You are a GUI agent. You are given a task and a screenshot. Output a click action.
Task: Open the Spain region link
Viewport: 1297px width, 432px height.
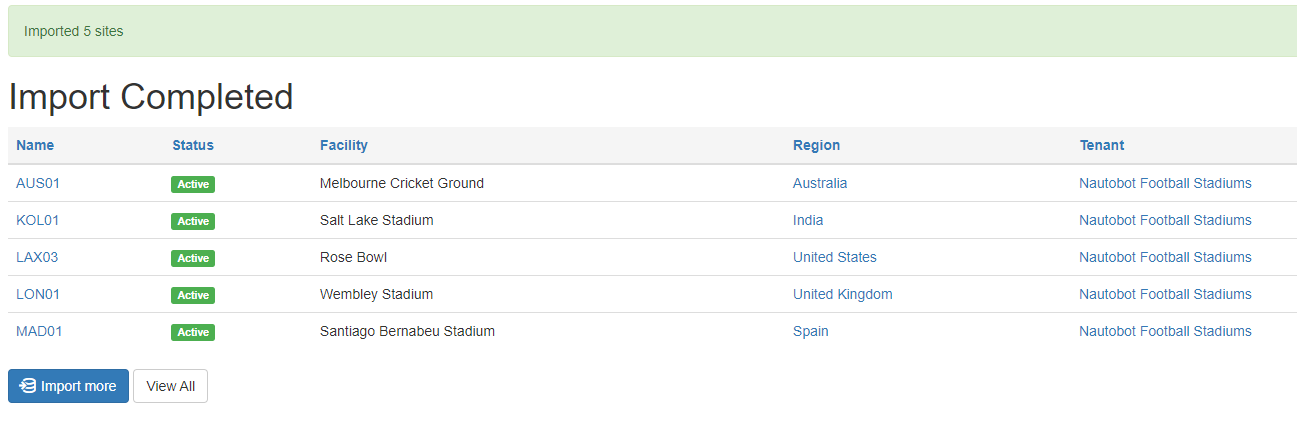(811, 331)
